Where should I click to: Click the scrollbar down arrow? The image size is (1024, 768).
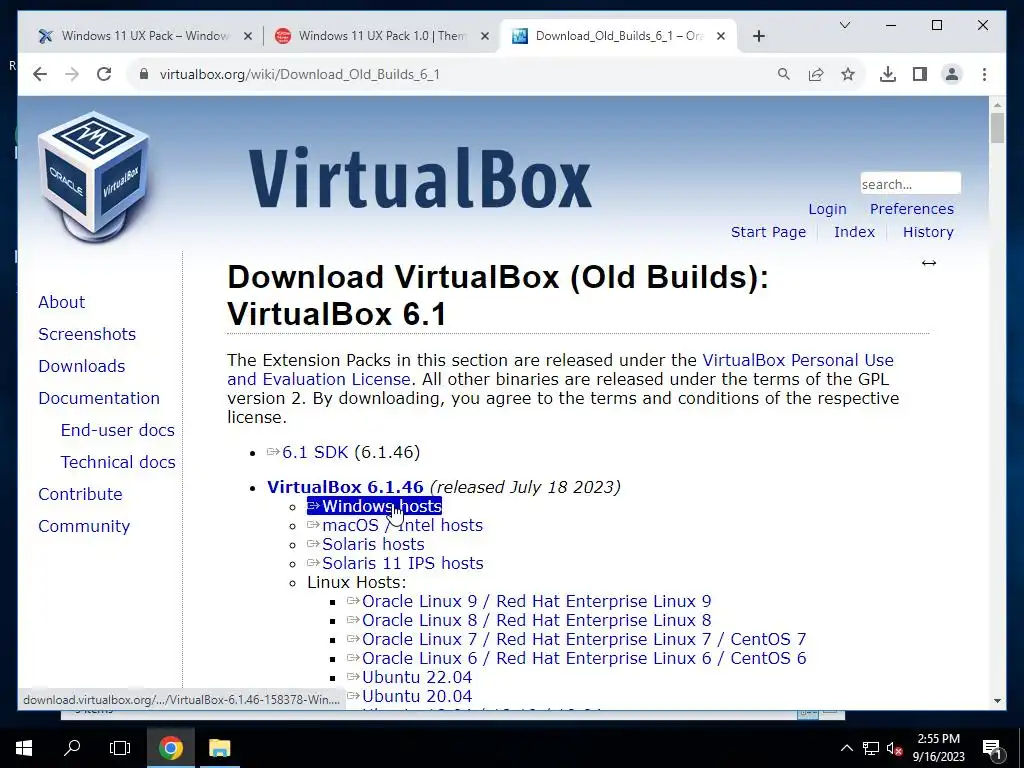coord(997,701)
